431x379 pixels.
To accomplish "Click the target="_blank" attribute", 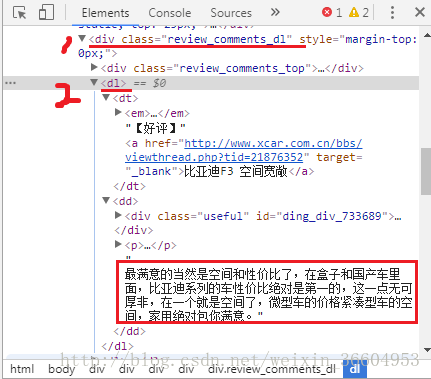I will click(x=244, y=164).
